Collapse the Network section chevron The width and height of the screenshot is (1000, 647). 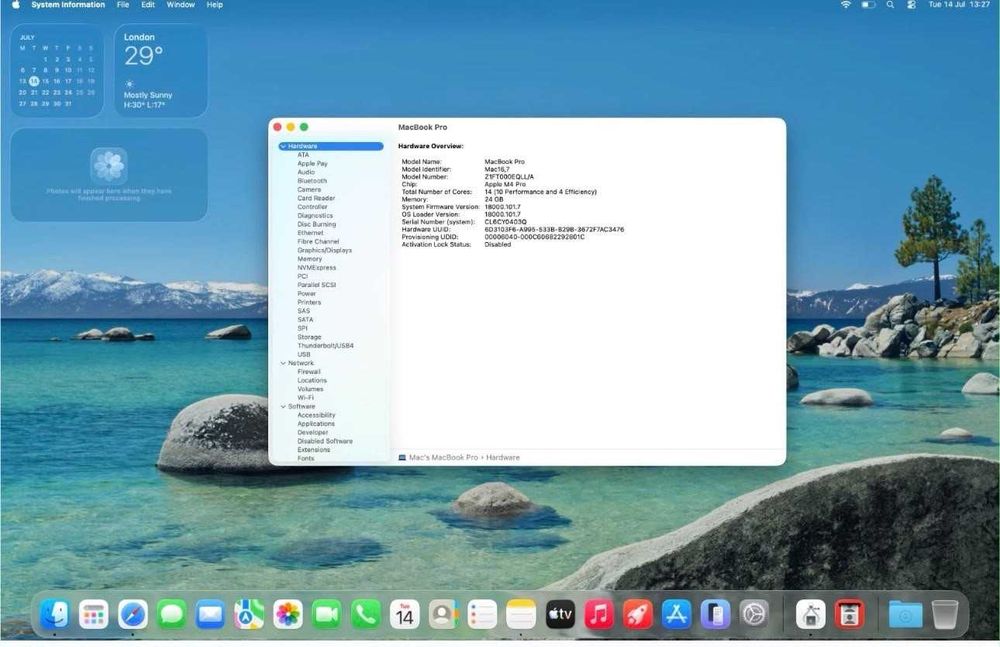tap(283, 363)
